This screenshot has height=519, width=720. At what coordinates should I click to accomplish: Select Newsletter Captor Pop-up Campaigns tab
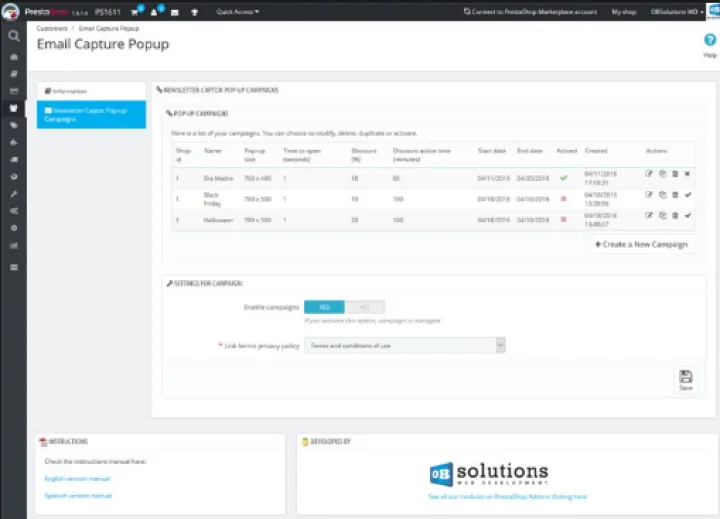[x=91, y=114]
